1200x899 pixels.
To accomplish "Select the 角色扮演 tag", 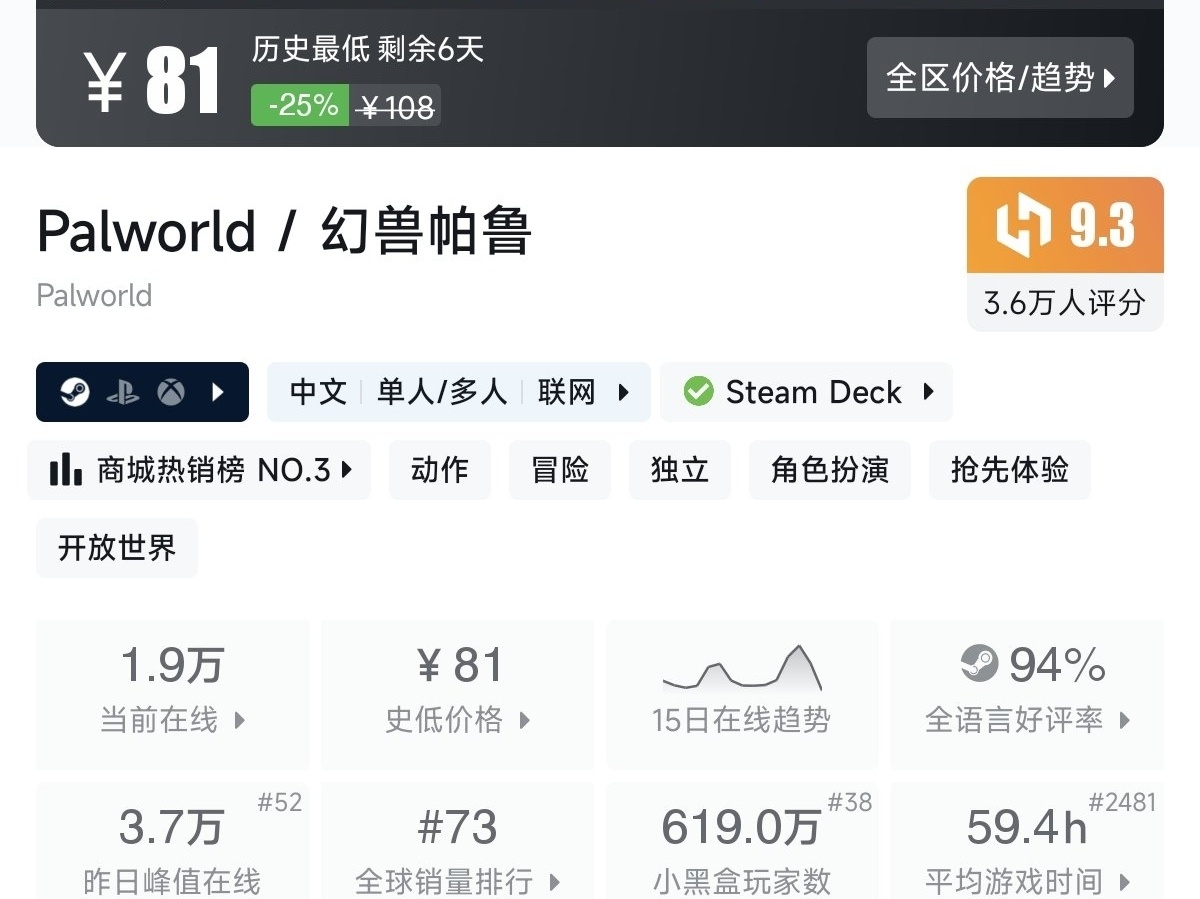I will tap(830, 470).
